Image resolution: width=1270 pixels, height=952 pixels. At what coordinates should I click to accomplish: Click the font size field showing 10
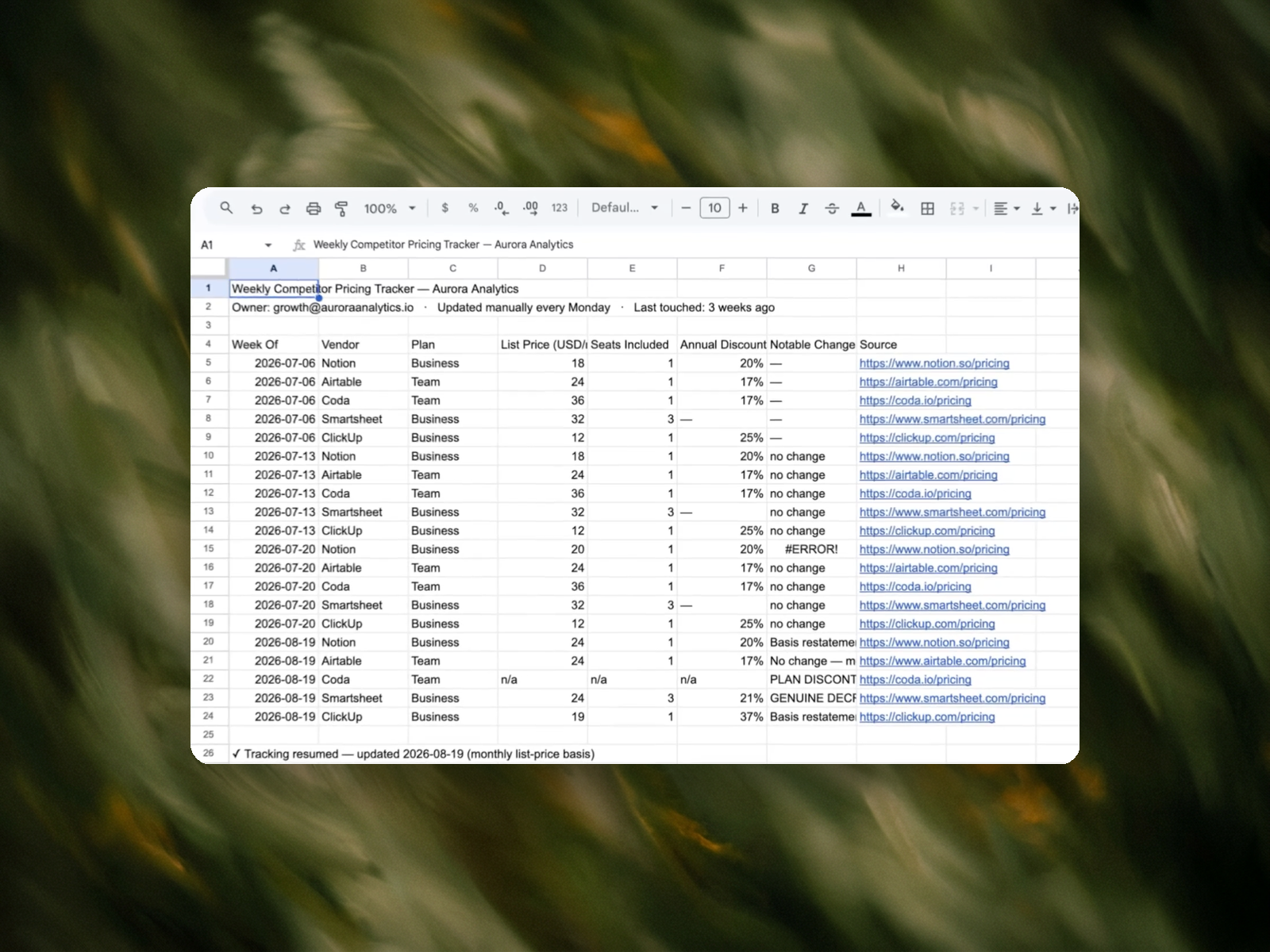714,208
